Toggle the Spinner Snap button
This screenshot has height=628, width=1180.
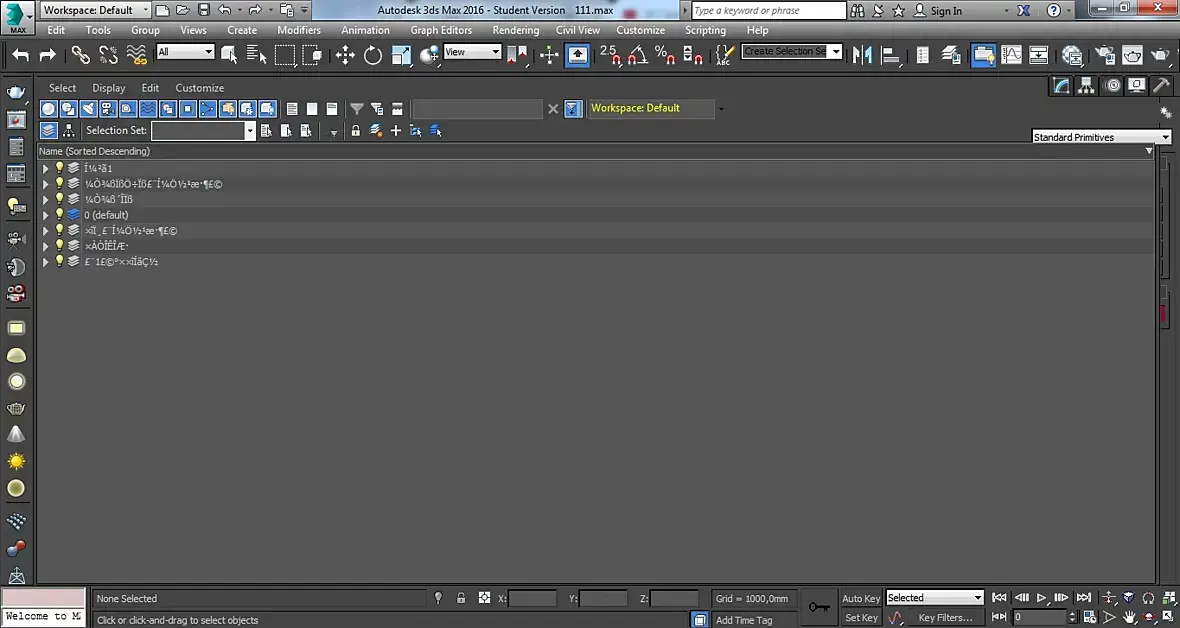click(692, 55)
